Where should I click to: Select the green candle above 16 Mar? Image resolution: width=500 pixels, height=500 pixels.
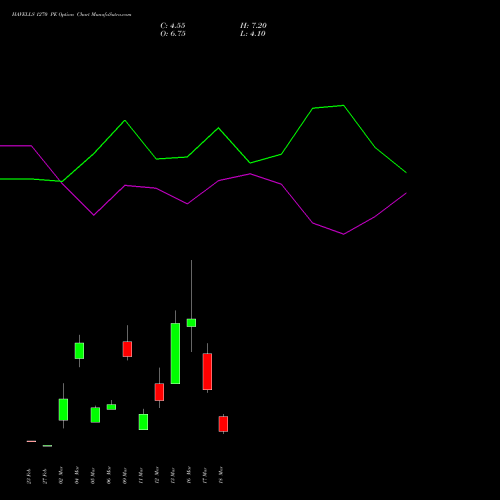(x=191, y=323)
